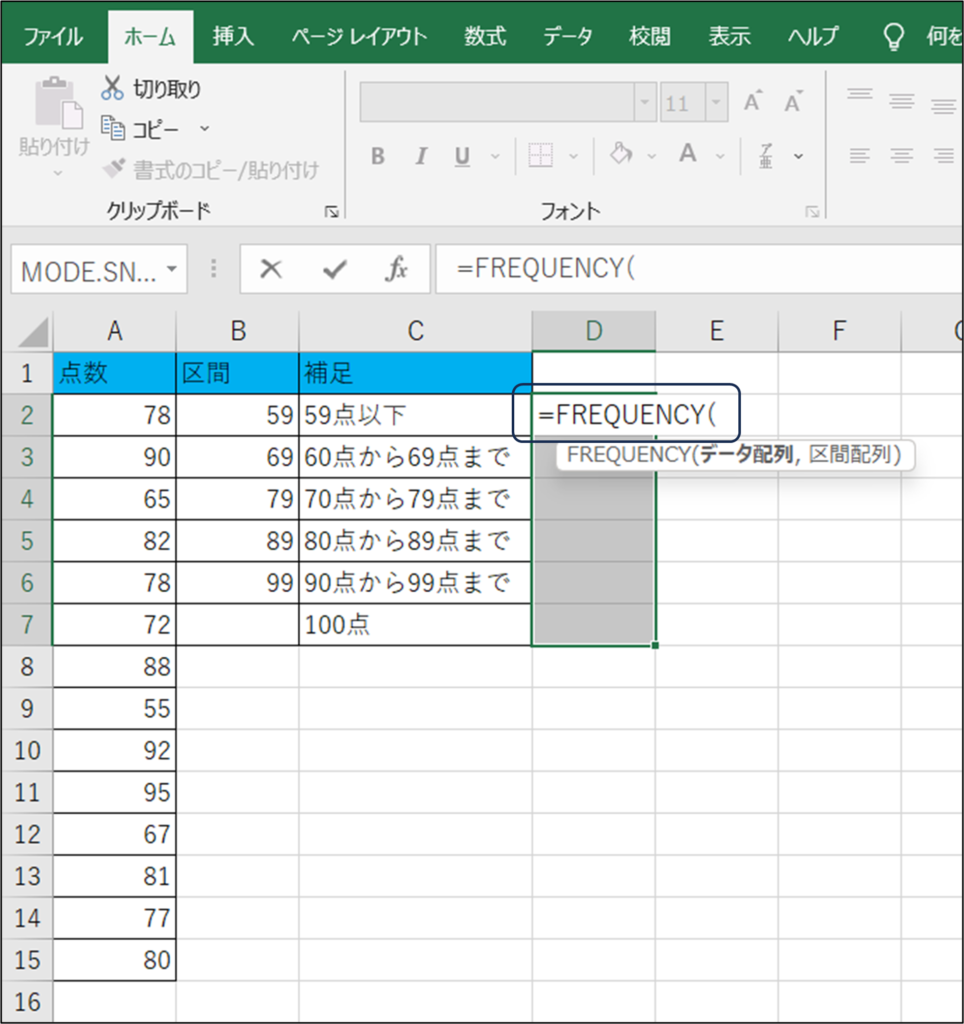The image size is (964, 1024).
Task: Select the 切り取り (Cut) icon
Action: click(x=114, y=89)
